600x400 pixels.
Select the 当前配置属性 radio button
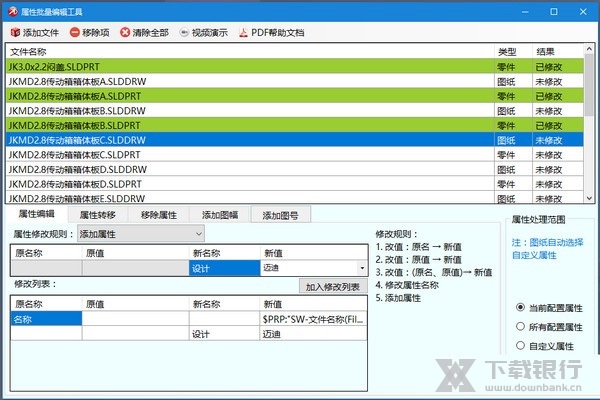pos(520,307)
